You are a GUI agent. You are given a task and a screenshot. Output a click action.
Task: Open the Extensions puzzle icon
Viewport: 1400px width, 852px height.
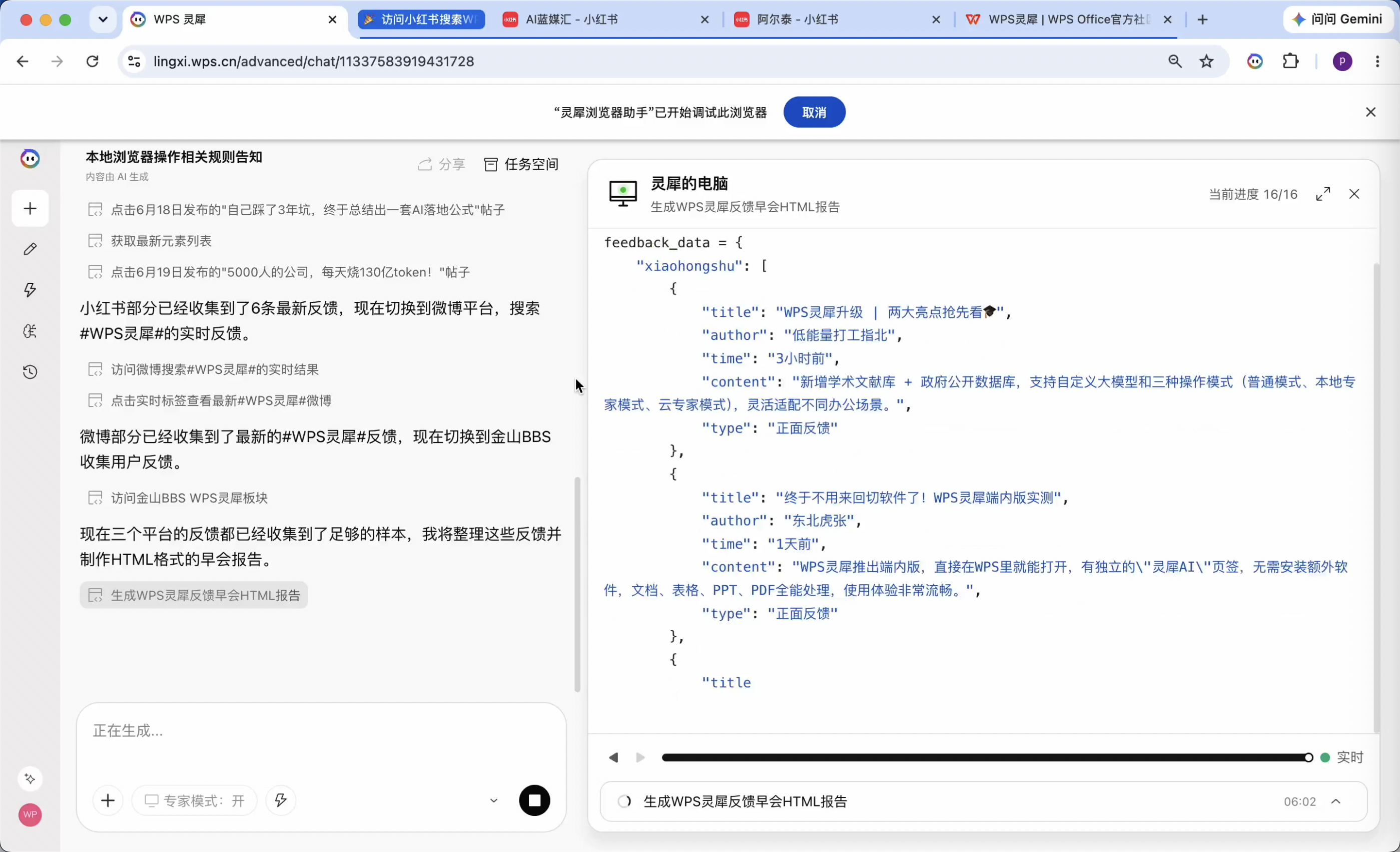tap(1291, 62)
